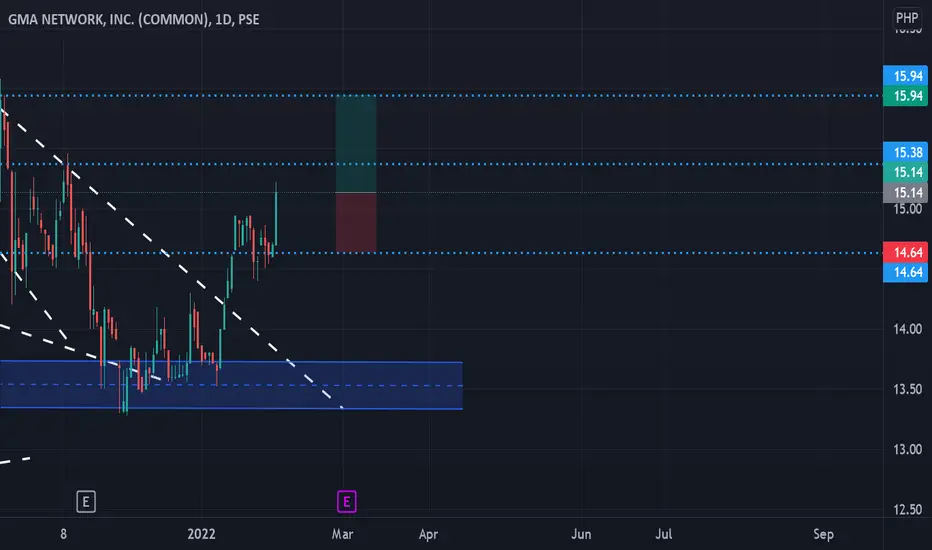
Task: Click the Mar label on time axis
Action: pos(342,534)
